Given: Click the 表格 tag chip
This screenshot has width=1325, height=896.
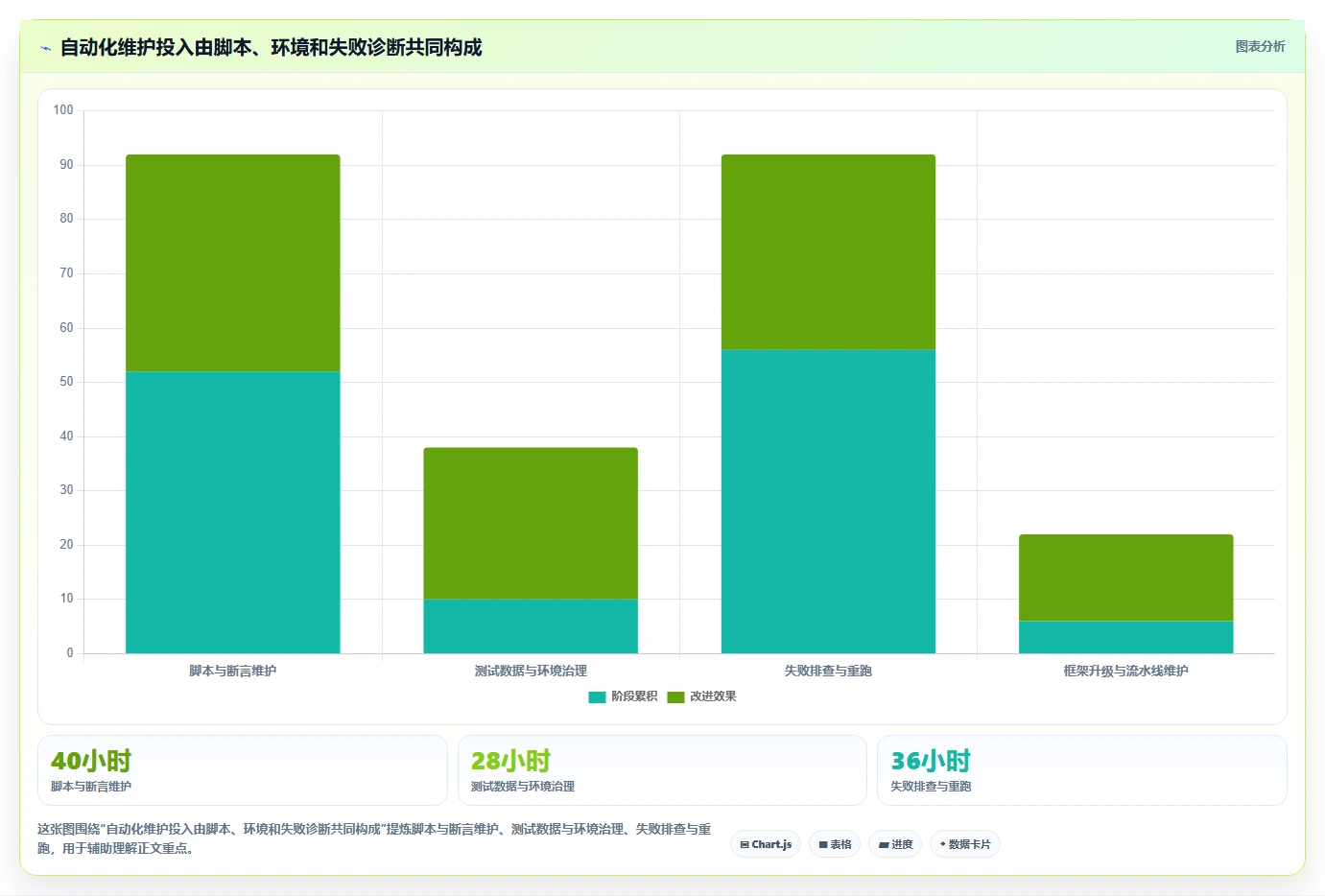Looking at the screenshot, I should pyautogui.click(x=835, y=844).
